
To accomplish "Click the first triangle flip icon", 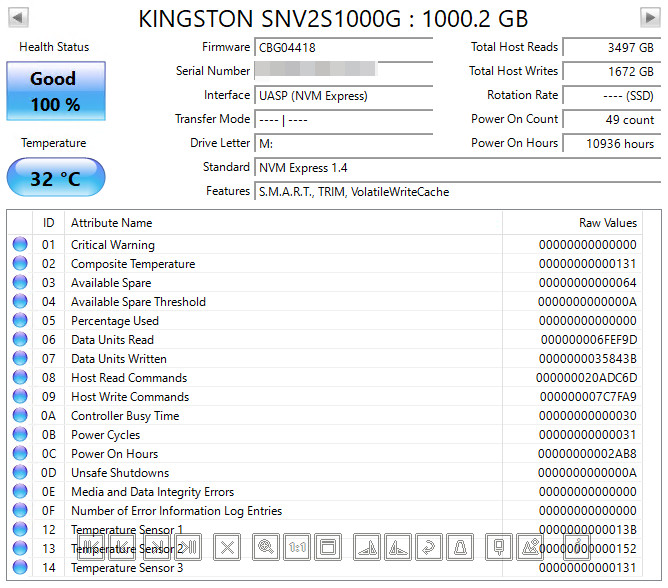I will (x=367, y=547).
